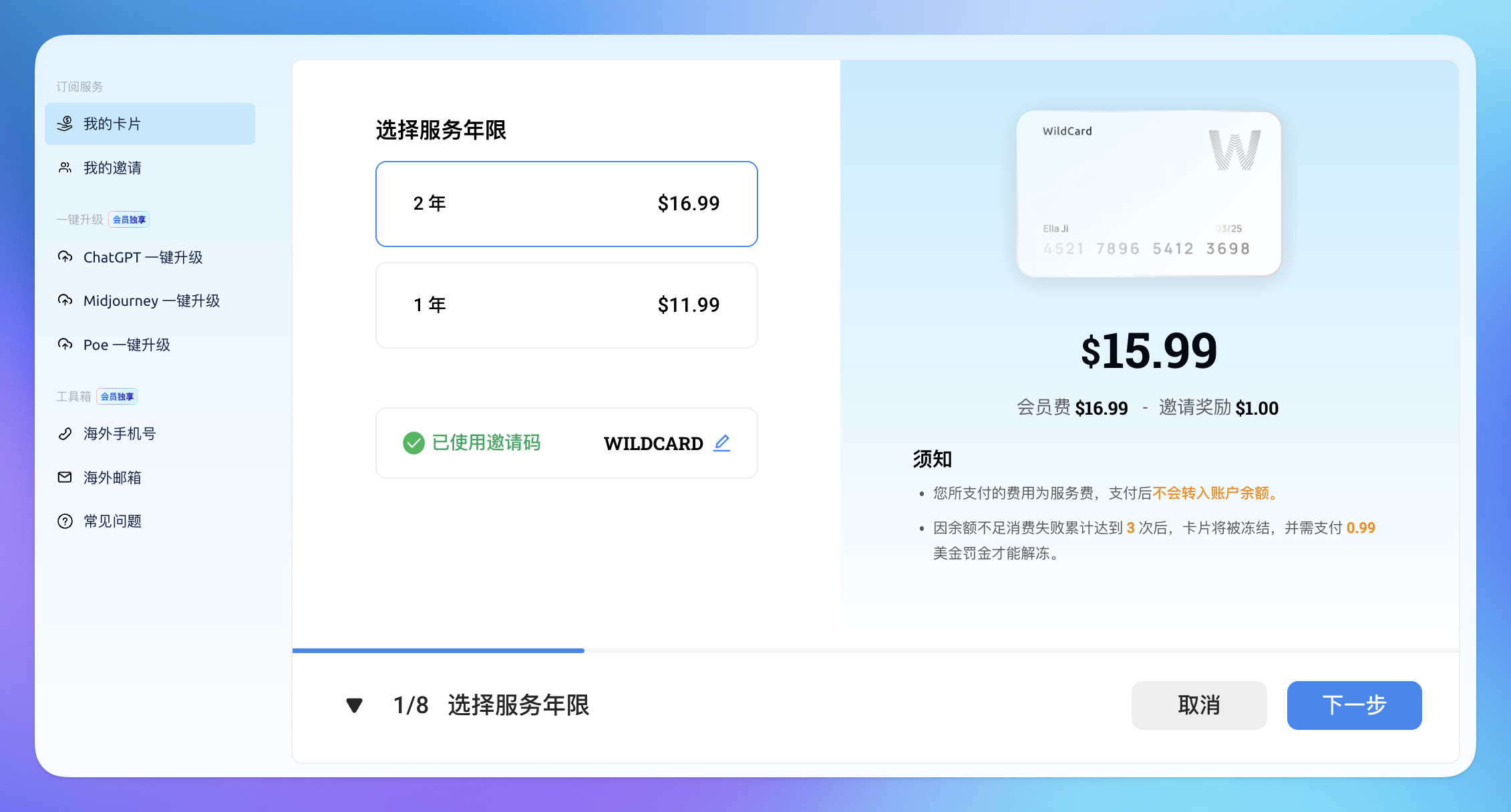The height and width of the screenshot is (812, 1511).
Task: Click the Ella Ji cardholder name
Action: (1055, 228)
